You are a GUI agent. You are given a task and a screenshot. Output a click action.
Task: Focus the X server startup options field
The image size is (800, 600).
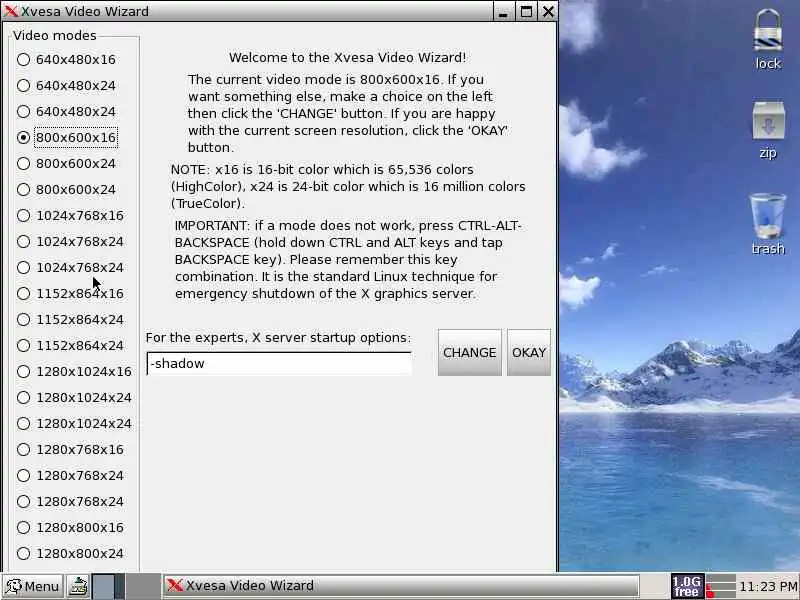pyautogui.click(x=279, y=363)
